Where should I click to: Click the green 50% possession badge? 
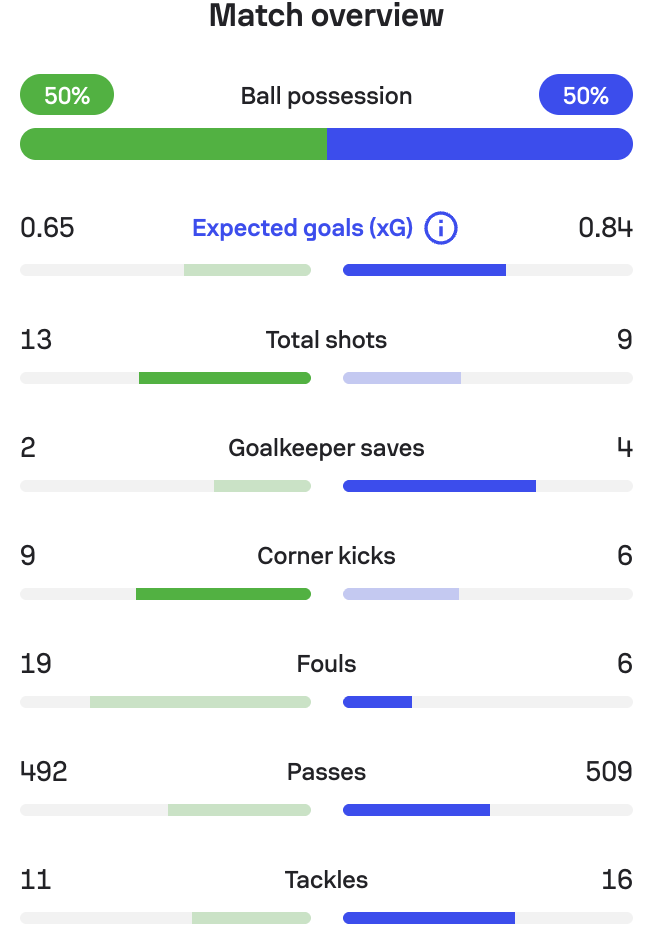pyautogui.click(x=66, y=94)
